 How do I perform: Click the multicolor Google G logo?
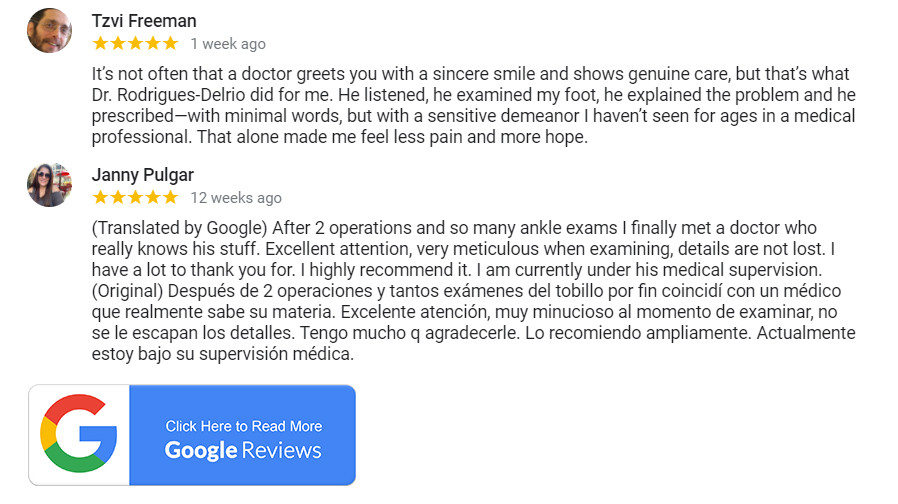coord(78,435)
